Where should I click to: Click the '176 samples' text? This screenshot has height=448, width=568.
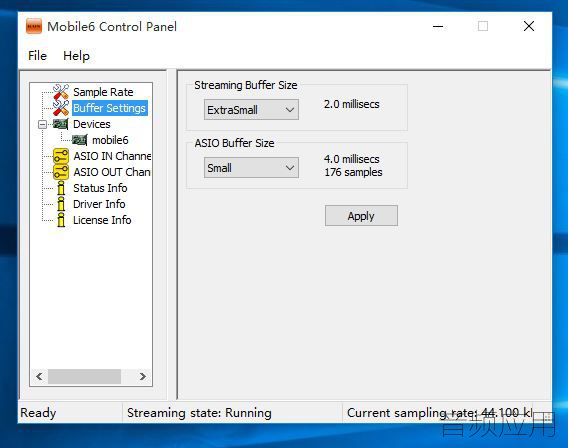tap(353, 172)
